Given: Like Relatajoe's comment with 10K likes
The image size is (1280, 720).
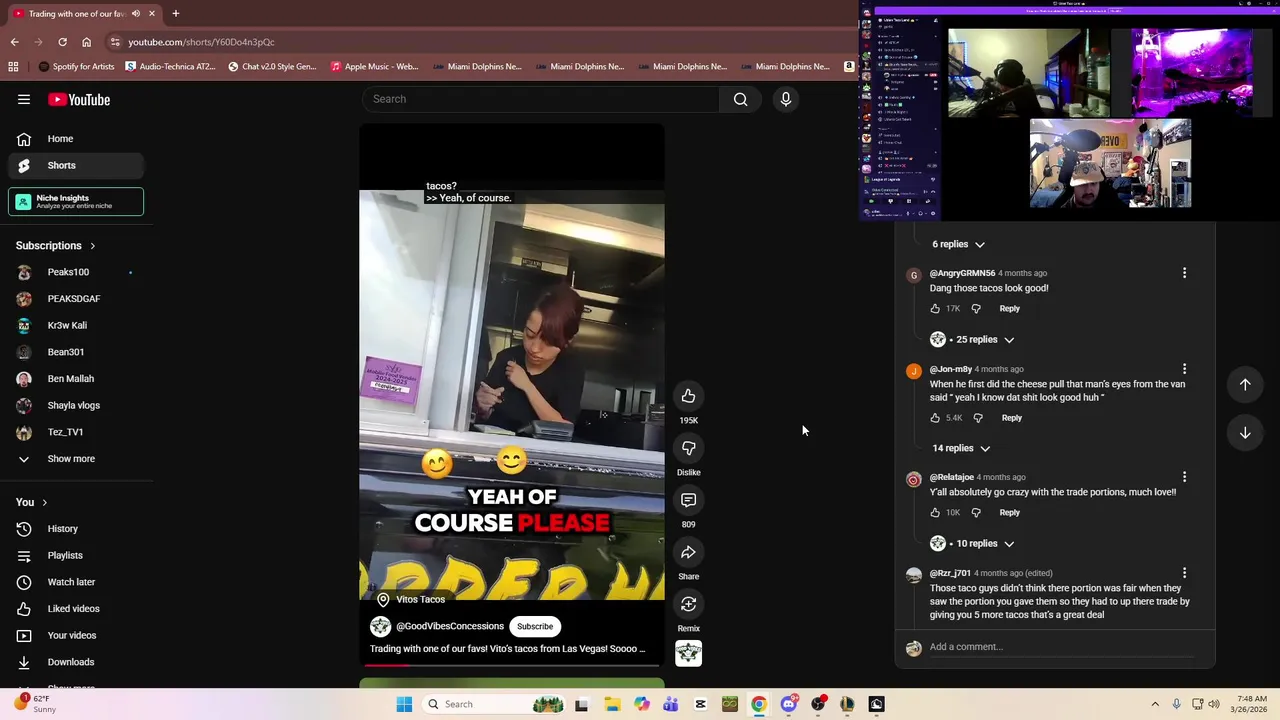Looking at the screenshot, I should tap(935, 513).
